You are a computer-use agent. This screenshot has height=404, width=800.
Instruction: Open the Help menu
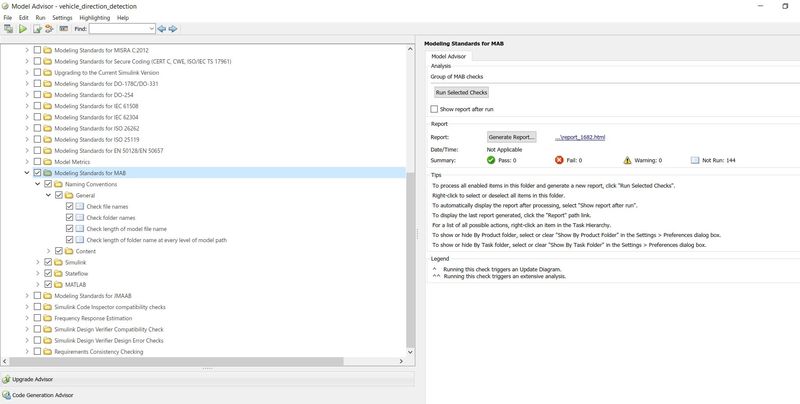(x=123, y=17)
